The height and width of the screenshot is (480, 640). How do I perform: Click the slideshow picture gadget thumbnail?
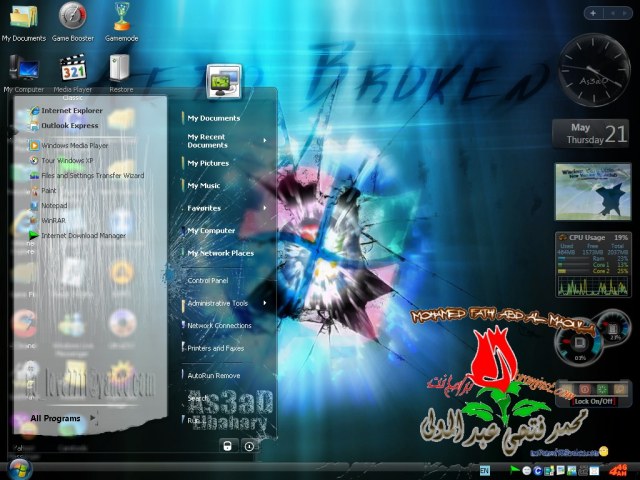(593, 192)
